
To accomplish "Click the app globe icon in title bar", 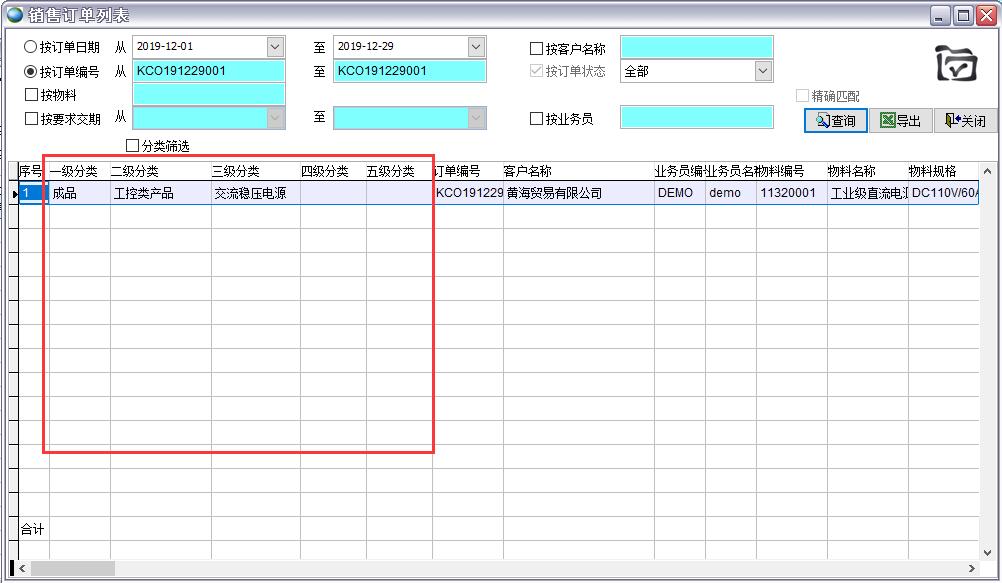I will click(x=15, y=15).
